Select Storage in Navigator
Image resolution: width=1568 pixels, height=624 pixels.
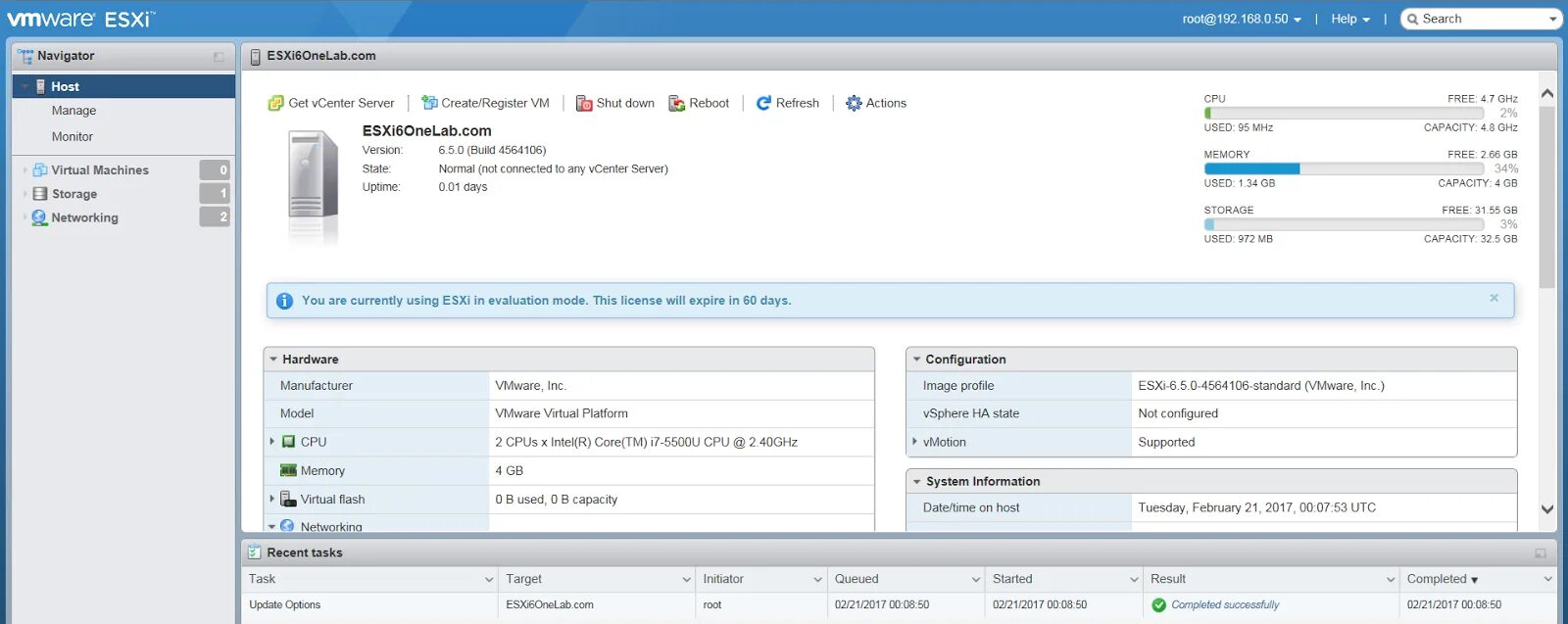point(74,194)
